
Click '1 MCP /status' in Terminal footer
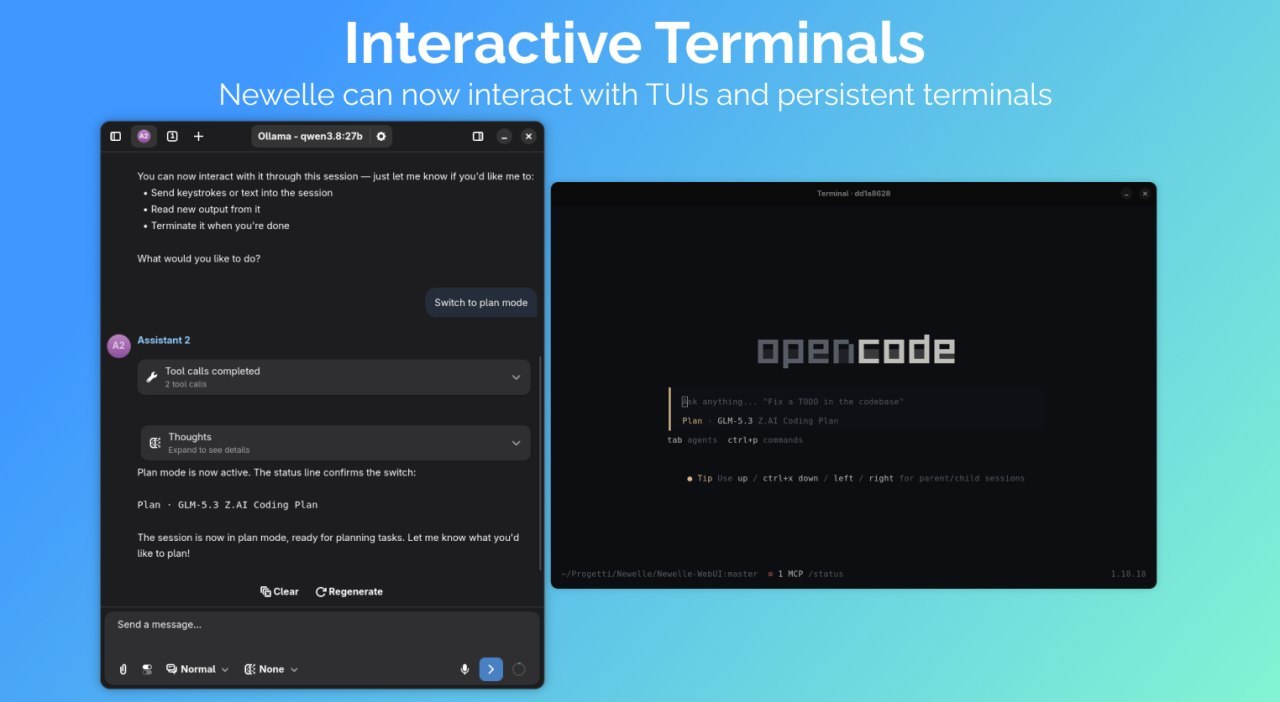coord(806,574)
